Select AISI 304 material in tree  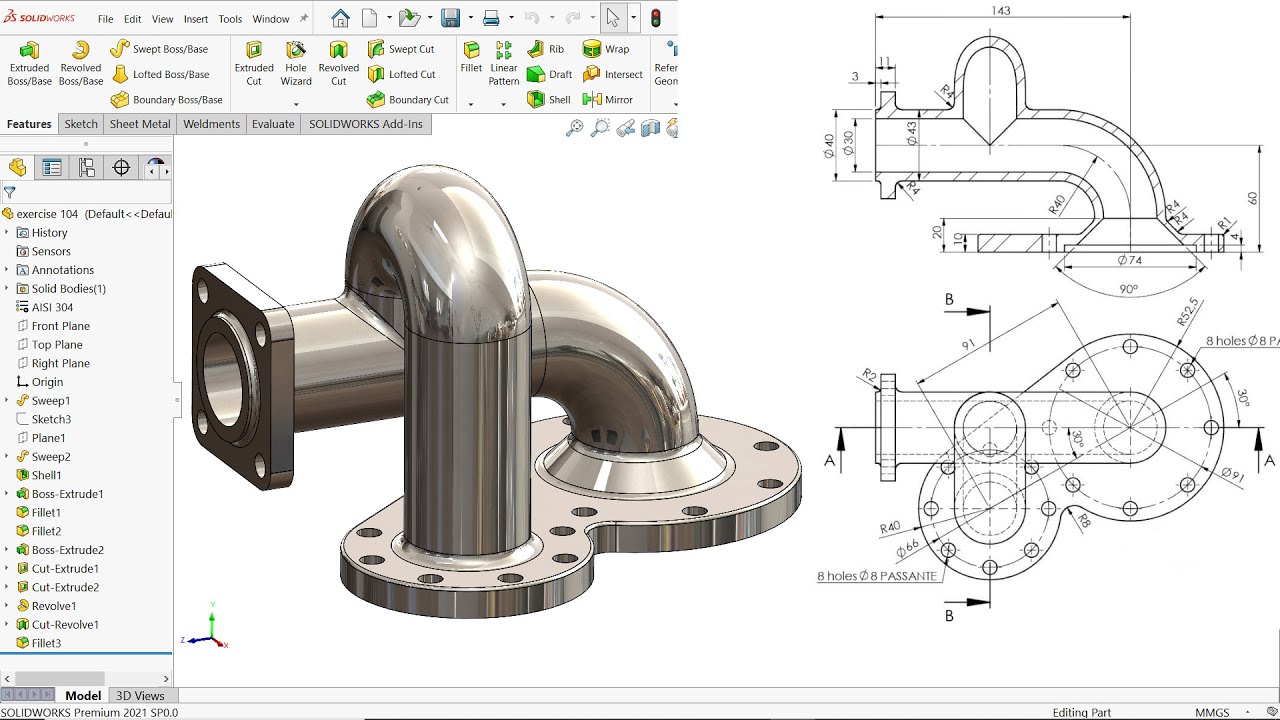(x=52, y=308)
